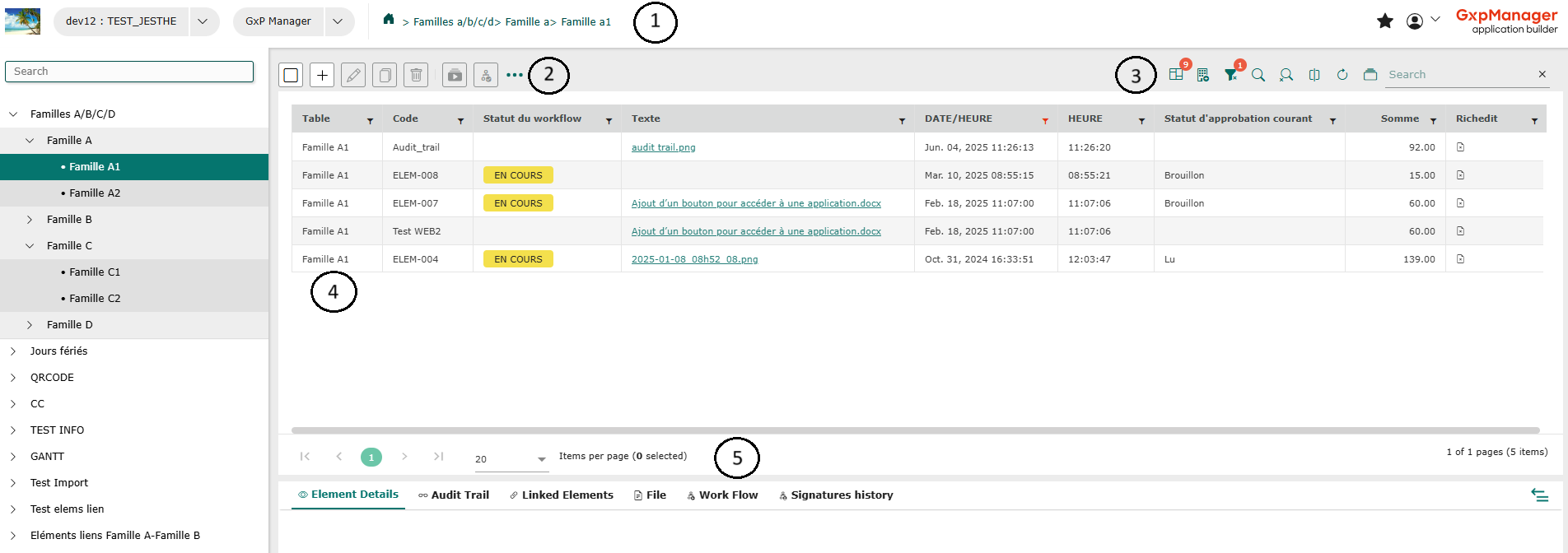Click the home icon in breadcrumb
The width and height of the screenshot is (1568, 553).
coord(389,20)
